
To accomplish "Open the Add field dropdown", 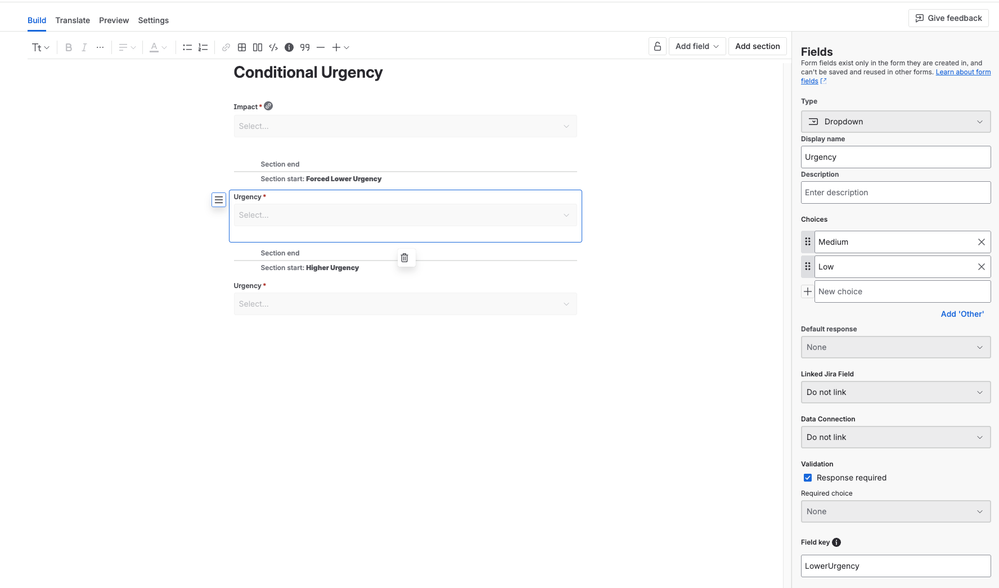I will (x=697, y=47).
